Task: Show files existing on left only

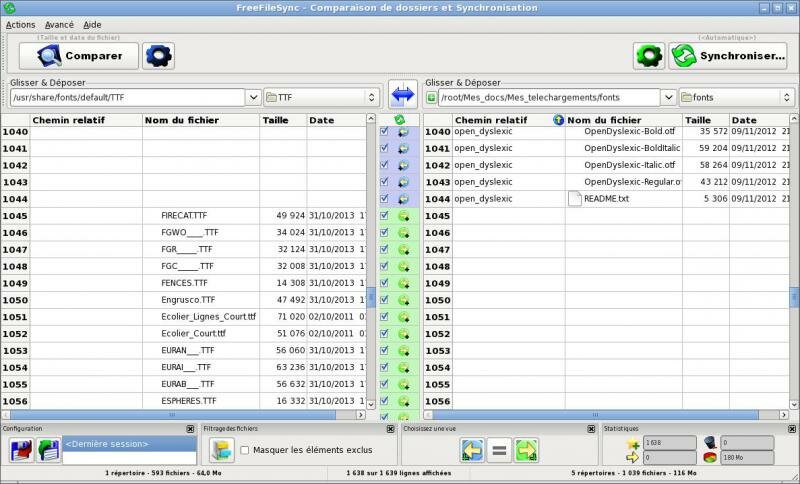Action: click(472, 450)
